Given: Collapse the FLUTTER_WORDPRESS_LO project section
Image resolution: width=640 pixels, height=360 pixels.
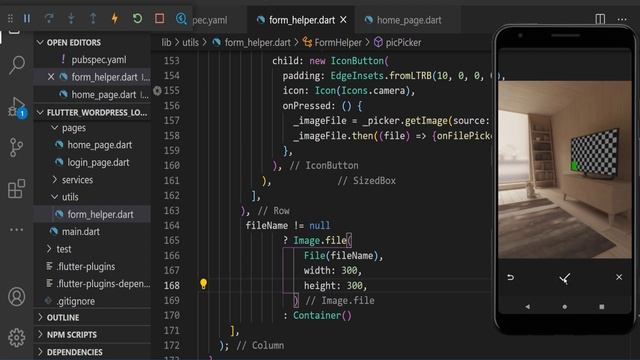Looking at the screenshot, I should [x=40, y=112].
